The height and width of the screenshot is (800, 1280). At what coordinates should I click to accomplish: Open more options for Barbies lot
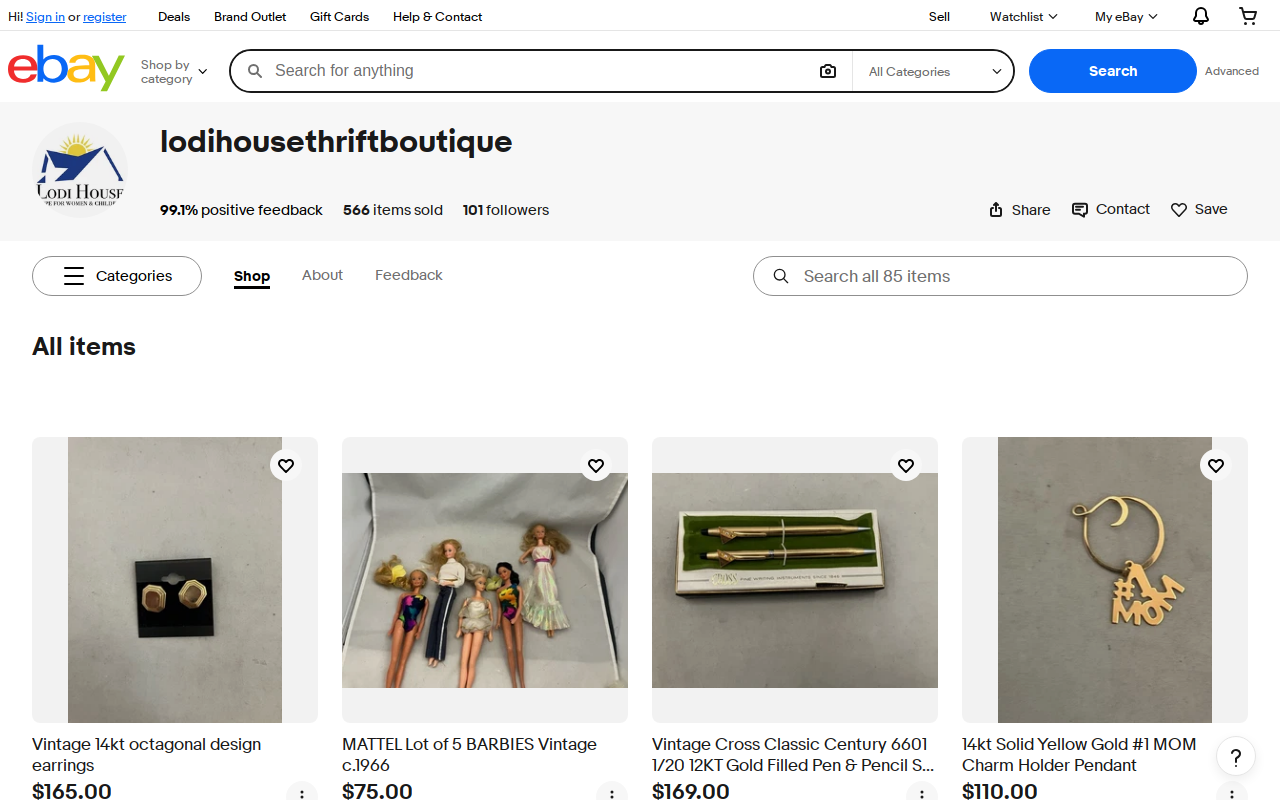pyautogui.click(x=612, y=793)
